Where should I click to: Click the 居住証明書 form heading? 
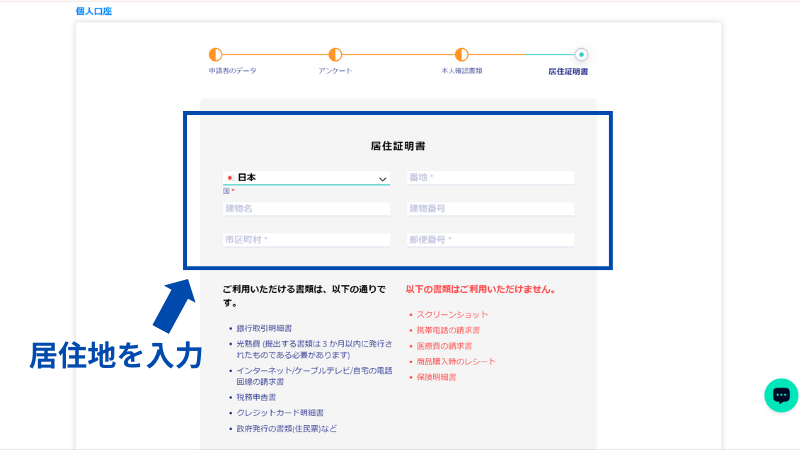398,146
